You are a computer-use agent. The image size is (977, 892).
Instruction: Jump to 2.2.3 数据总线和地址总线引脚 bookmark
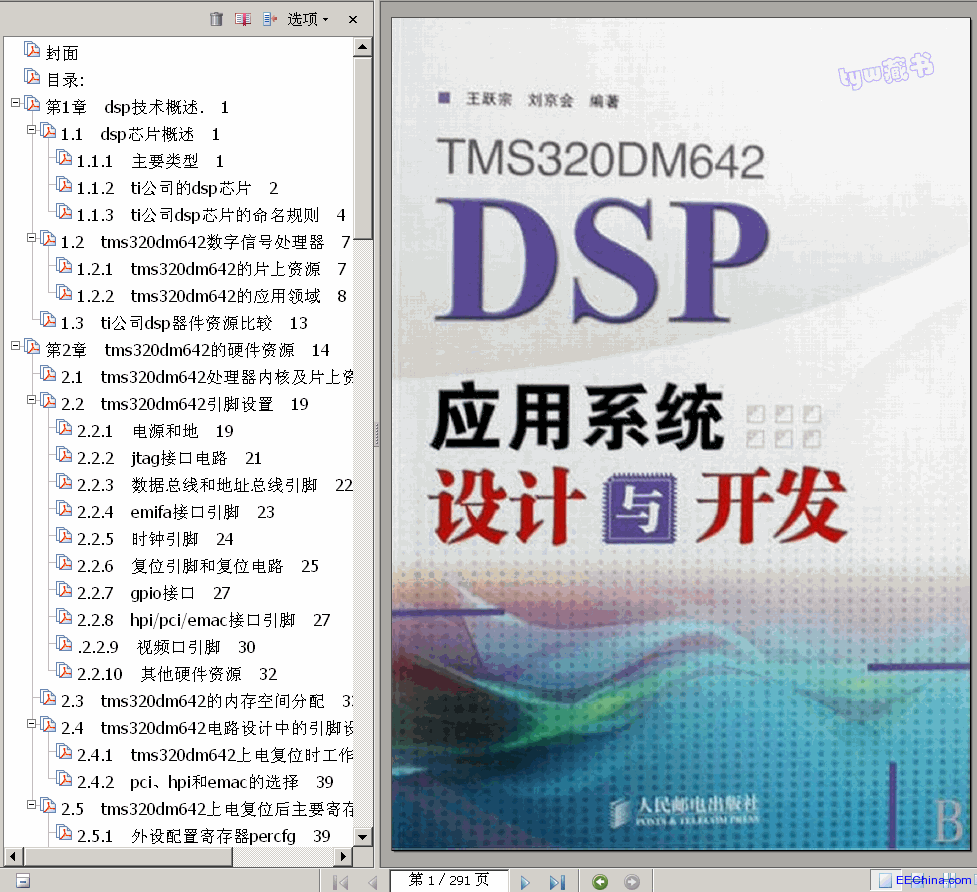tap(214, 485)
